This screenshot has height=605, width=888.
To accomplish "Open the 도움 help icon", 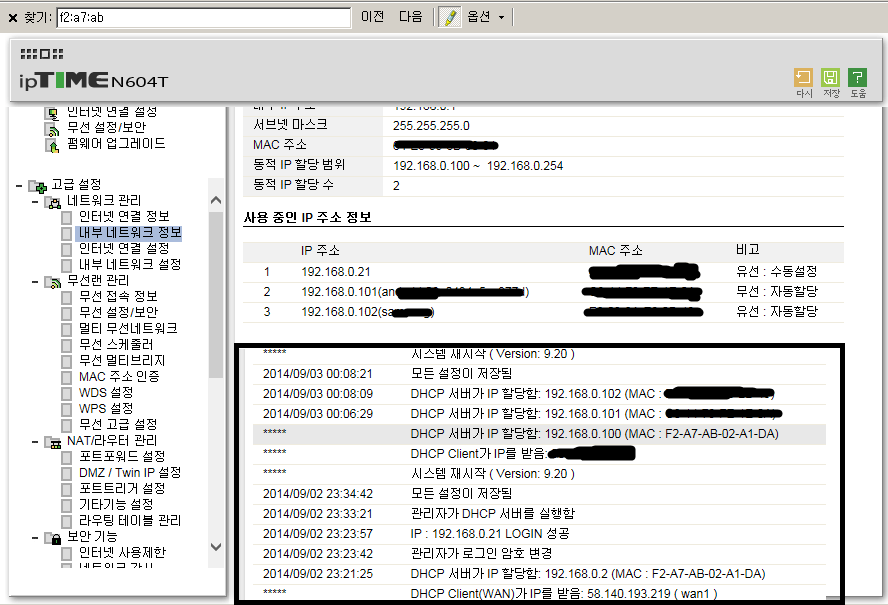I will (x=857, y=77).
